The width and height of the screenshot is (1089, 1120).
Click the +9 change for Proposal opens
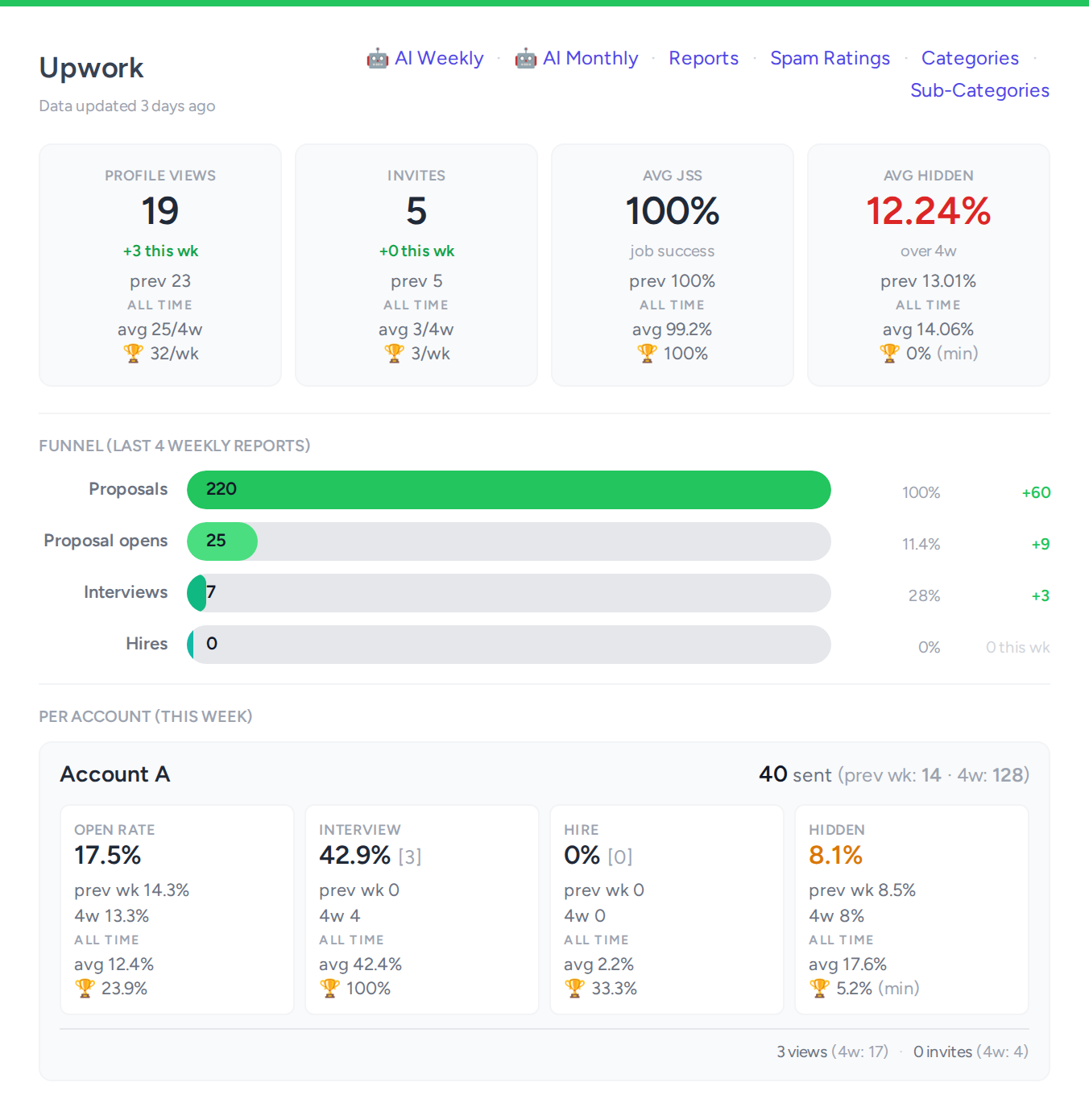pyautogui.click(x=1041, y=544)
